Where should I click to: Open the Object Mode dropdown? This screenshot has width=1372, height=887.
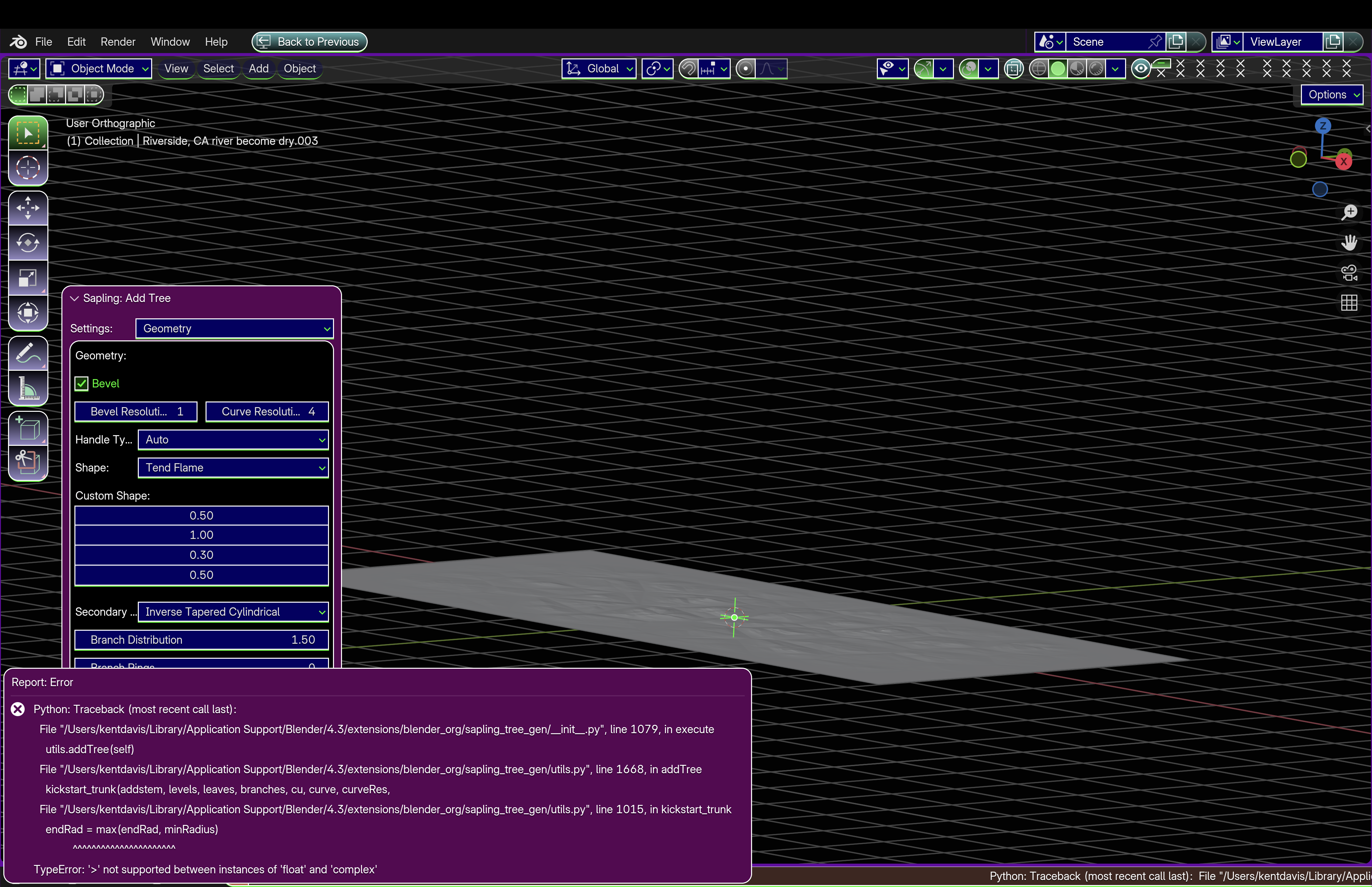pos(99,68)
